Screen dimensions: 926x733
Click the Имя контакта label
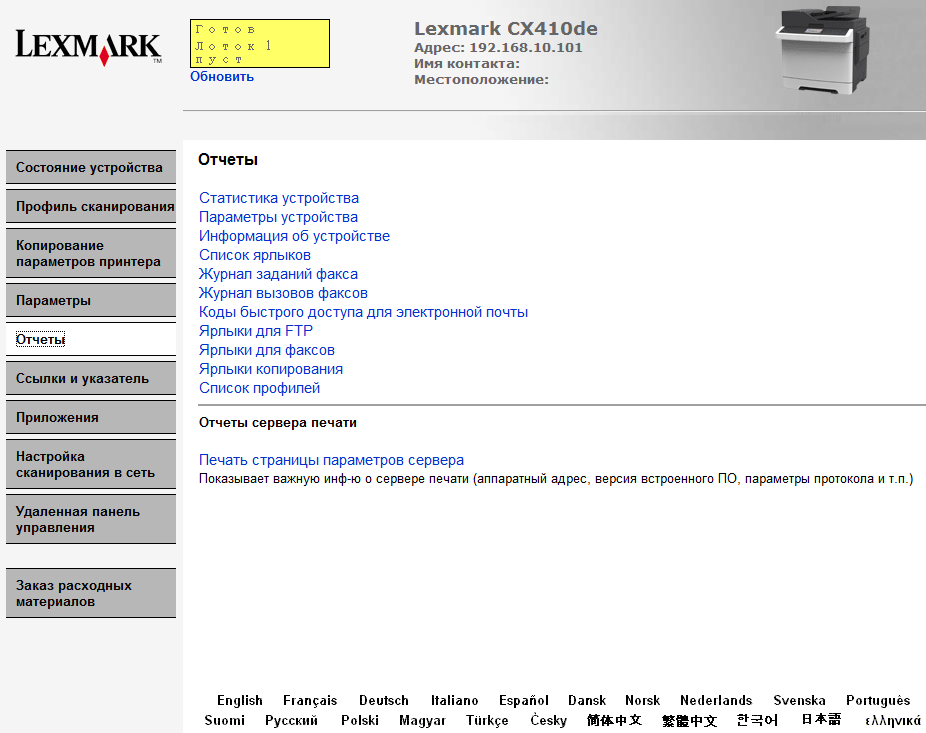[x=467, y=64]
